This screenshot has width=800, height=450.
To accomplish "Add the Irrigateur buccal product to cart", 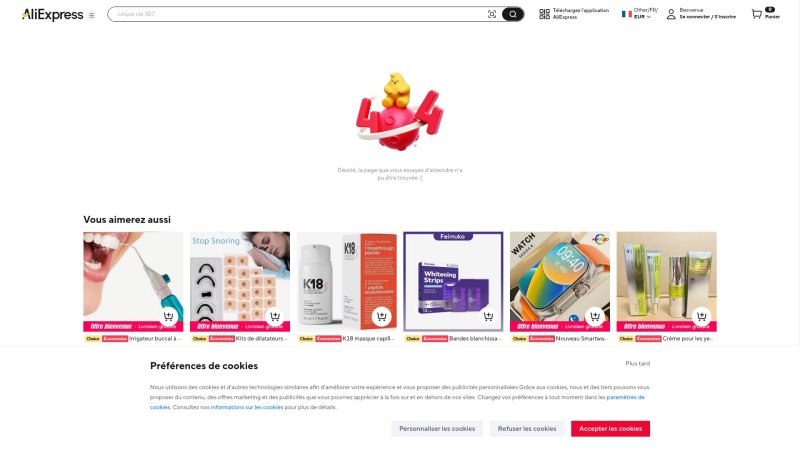I will [168, 316].
